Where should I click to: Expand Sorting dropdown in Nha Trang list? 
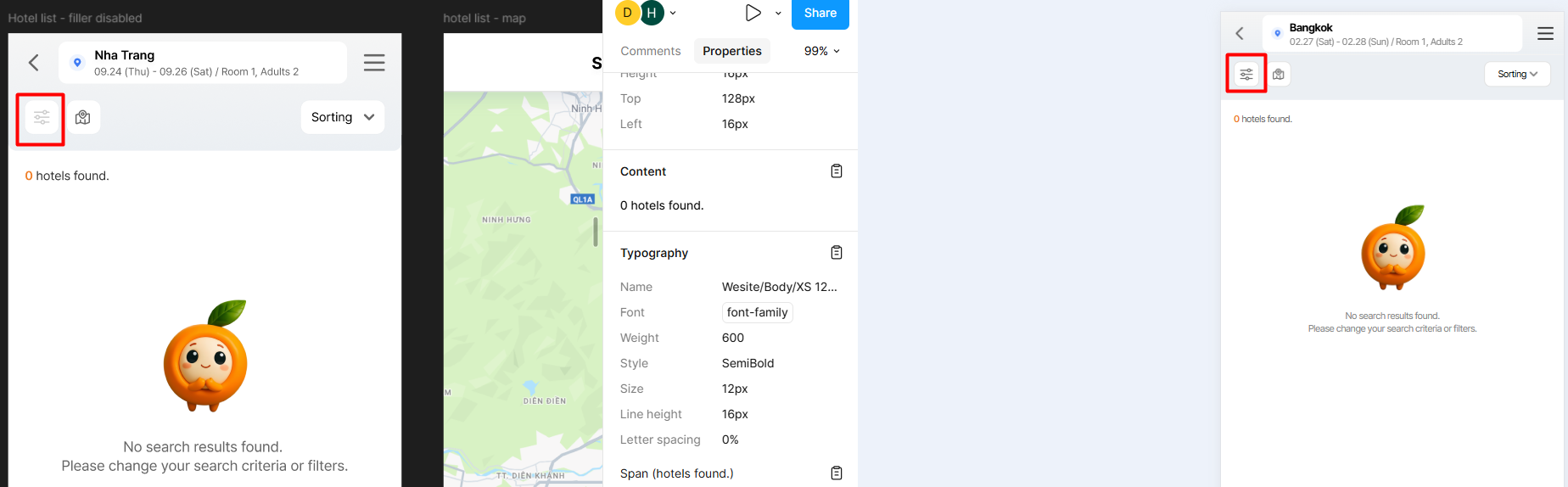click(x=343, y=117)
